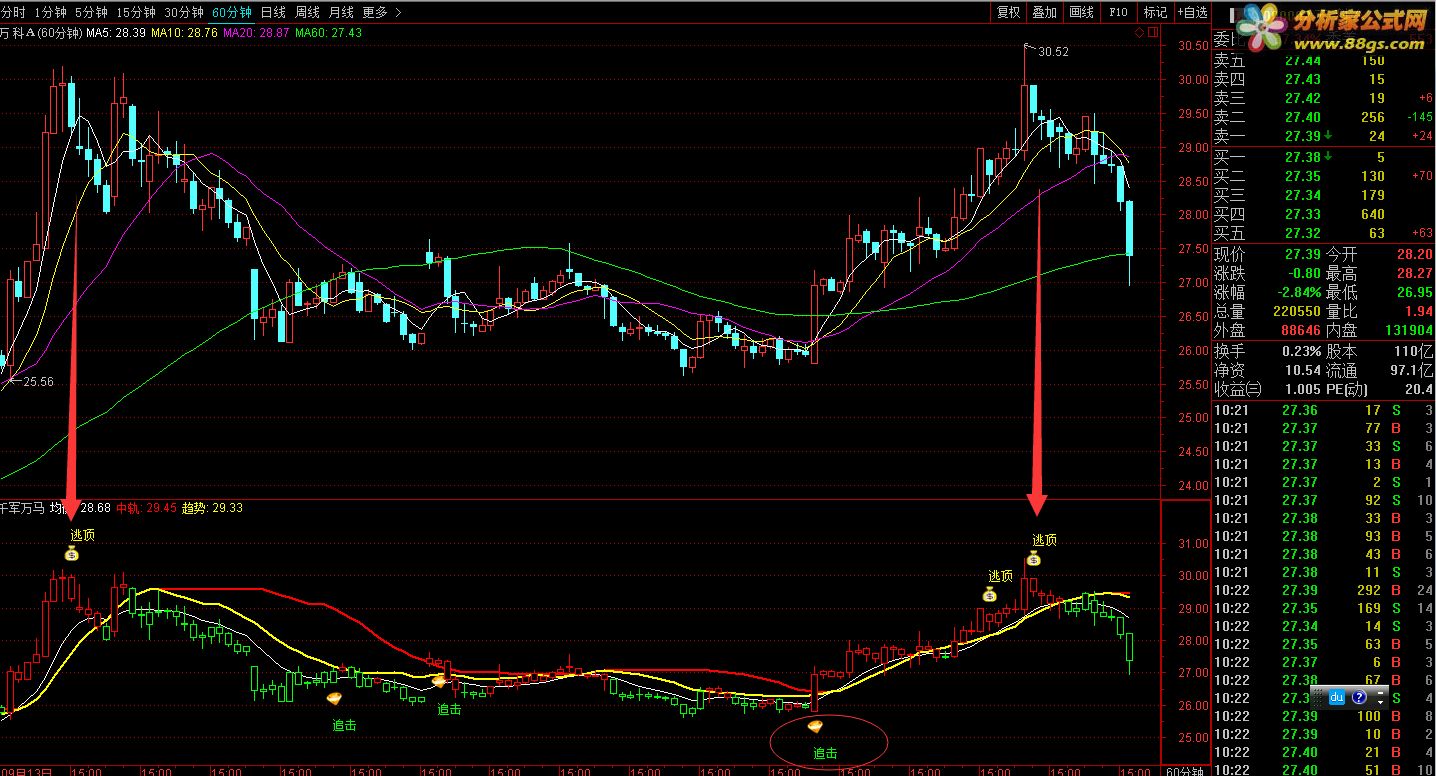Click the diamond icon above the price axis
Image resolution: width=1436 pixels, height=776 pixels.
[x=1138, y=33]
